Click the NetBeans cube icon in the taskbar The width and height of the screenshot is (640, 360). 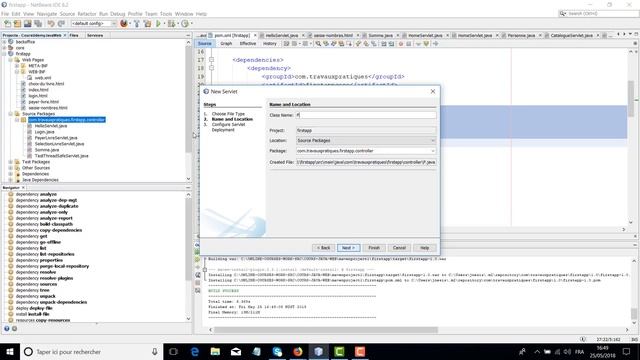point(319,351)
